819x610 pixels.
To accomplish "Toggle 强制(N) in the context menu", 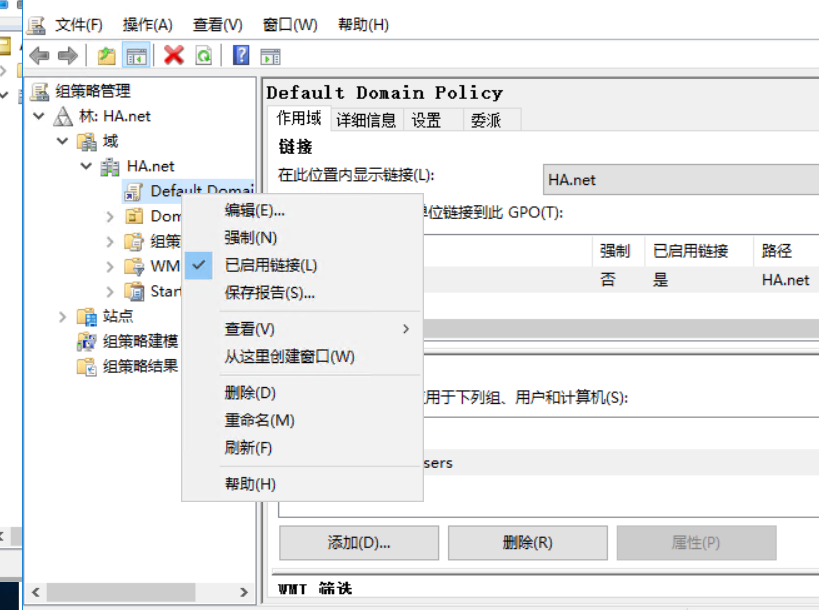I will click(x=251, y=237).
